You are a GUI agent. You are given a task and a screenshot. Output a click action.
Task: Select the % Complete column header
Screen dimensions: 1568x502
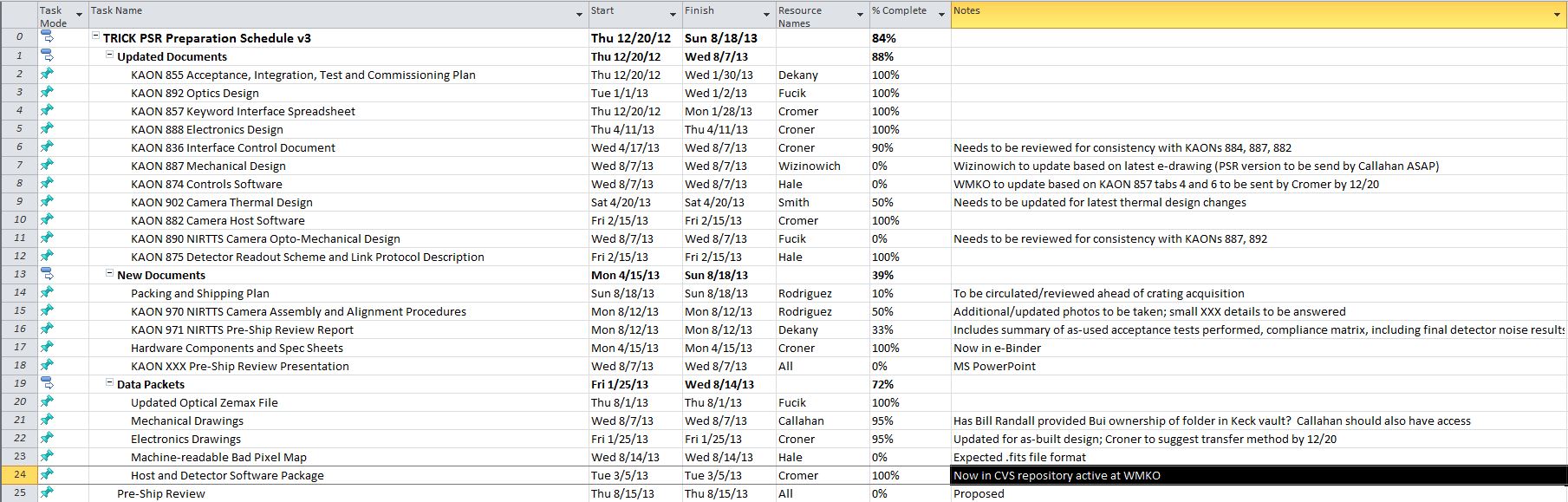(910, 14)
